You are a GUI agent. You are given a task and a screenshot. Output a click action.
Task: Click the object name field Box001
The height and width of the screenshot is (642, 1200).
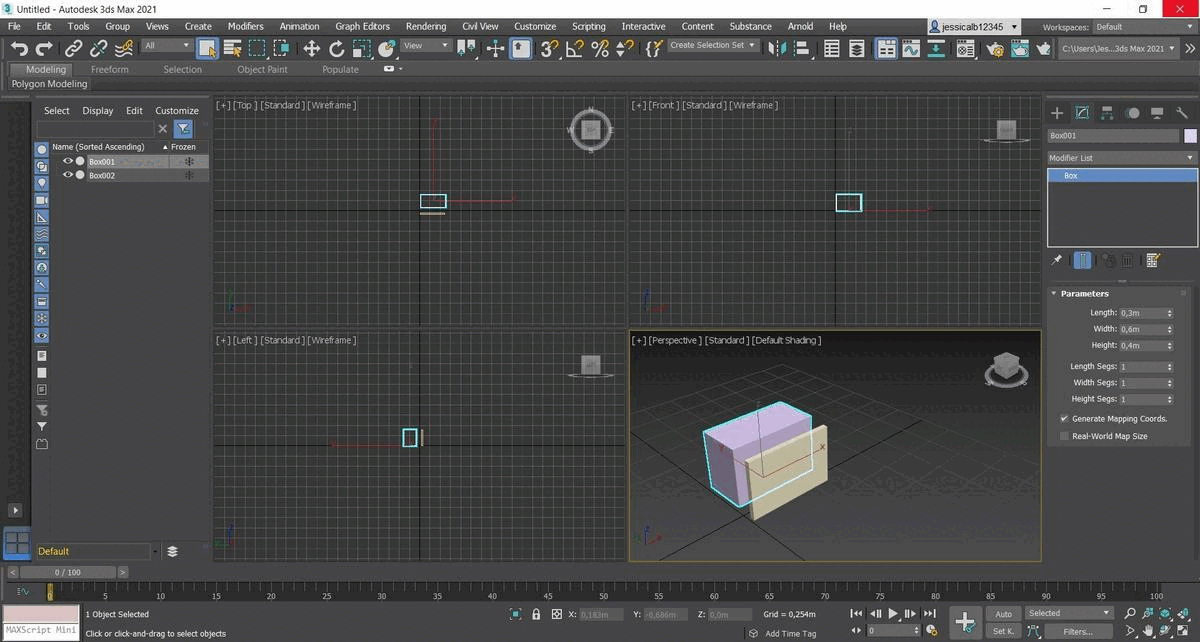point(1114,135)
